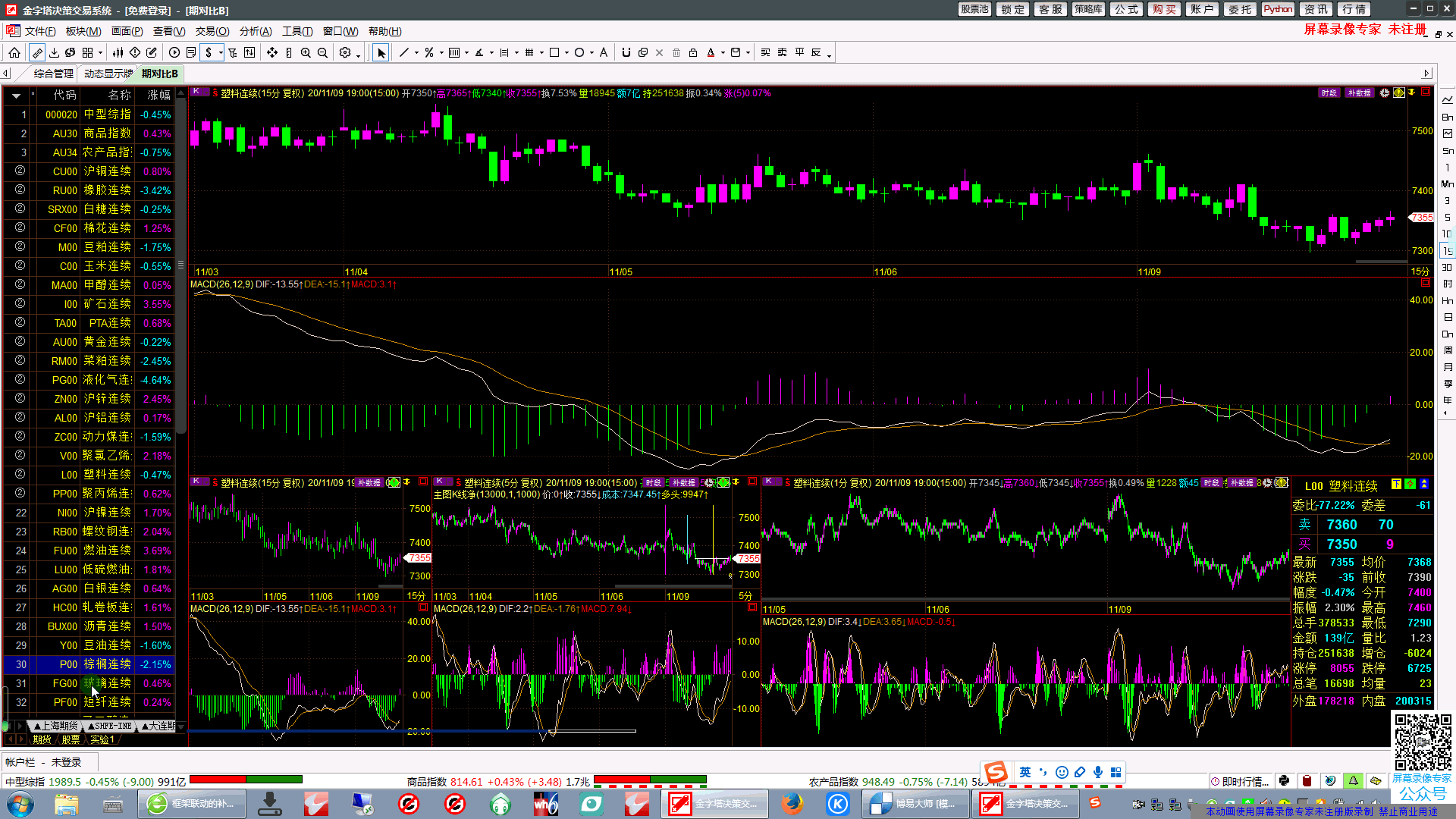This screenshot has height=819, width=1456.
Task: Click the home icon in toolbar
Action: (x=14, y=52)
